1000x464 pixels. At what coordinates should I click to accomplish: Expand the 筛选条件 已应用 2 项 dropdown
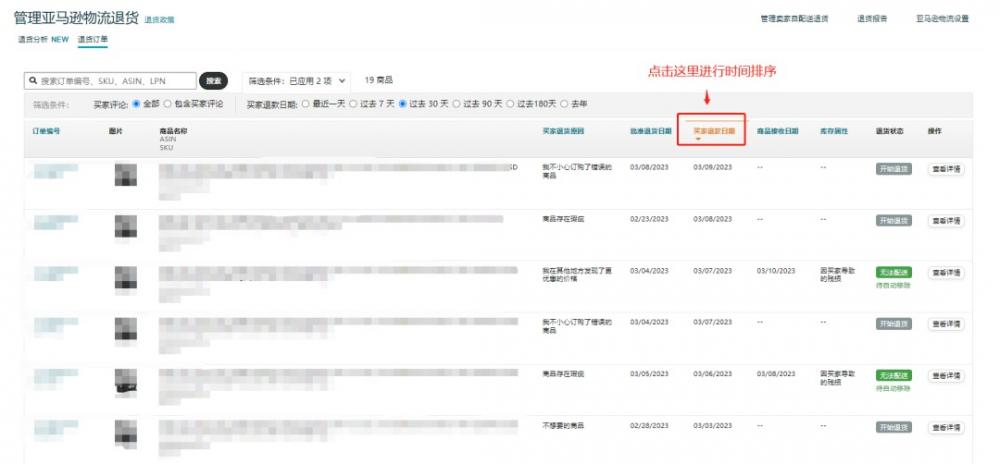point(298,80)
